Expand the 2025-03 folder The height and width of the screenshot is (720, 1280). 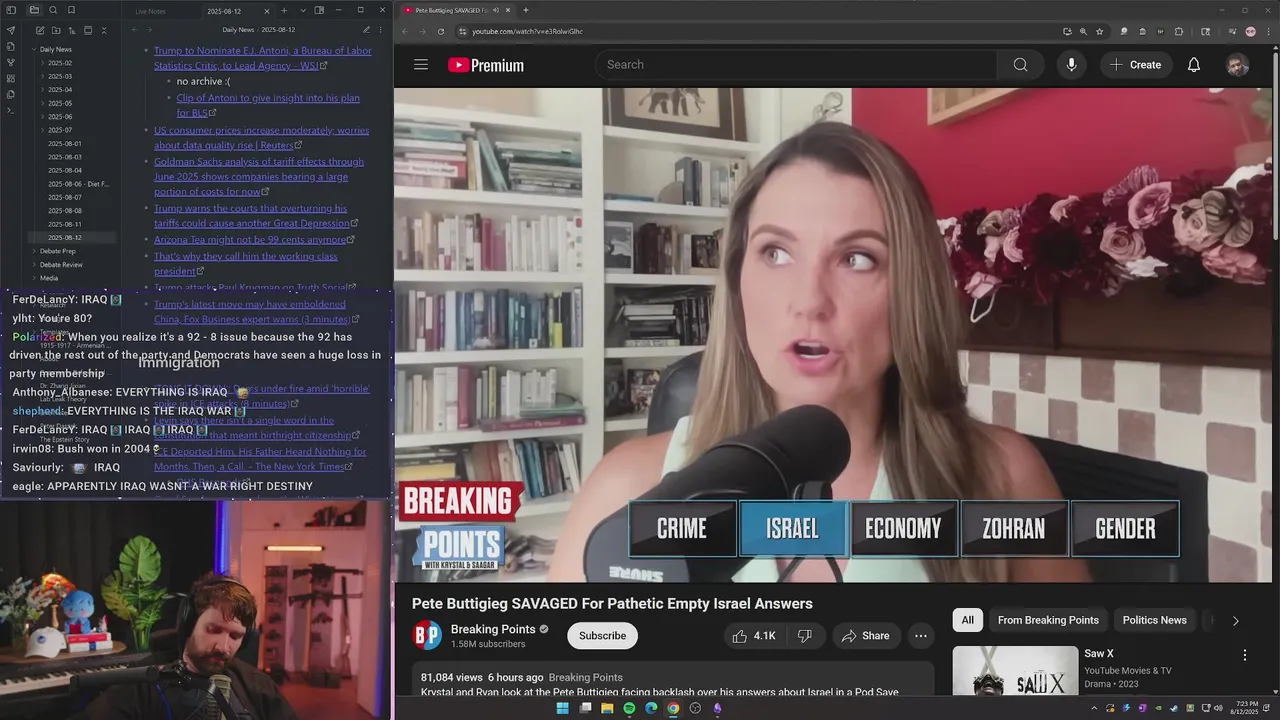[x=42, y=76]
